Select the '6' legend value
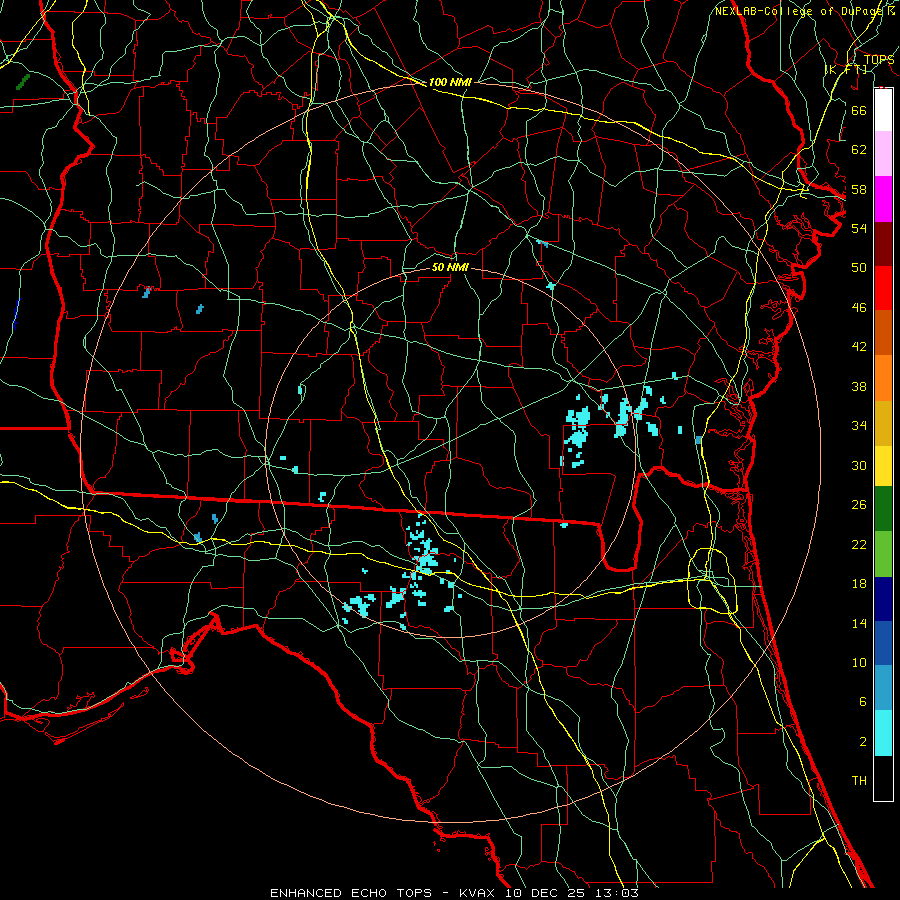 click(862, 701)
